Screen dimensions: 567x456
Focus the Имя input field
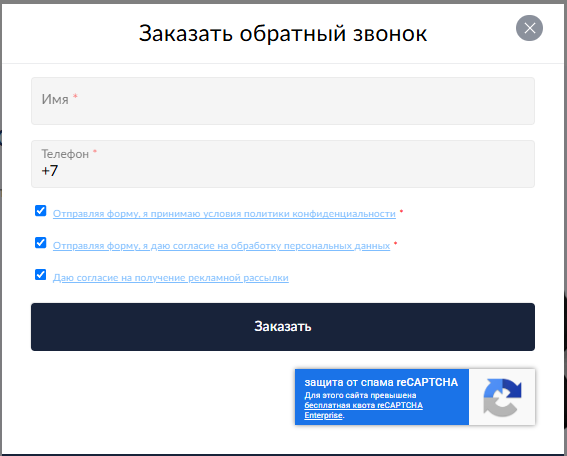click(x=283, y=101)
